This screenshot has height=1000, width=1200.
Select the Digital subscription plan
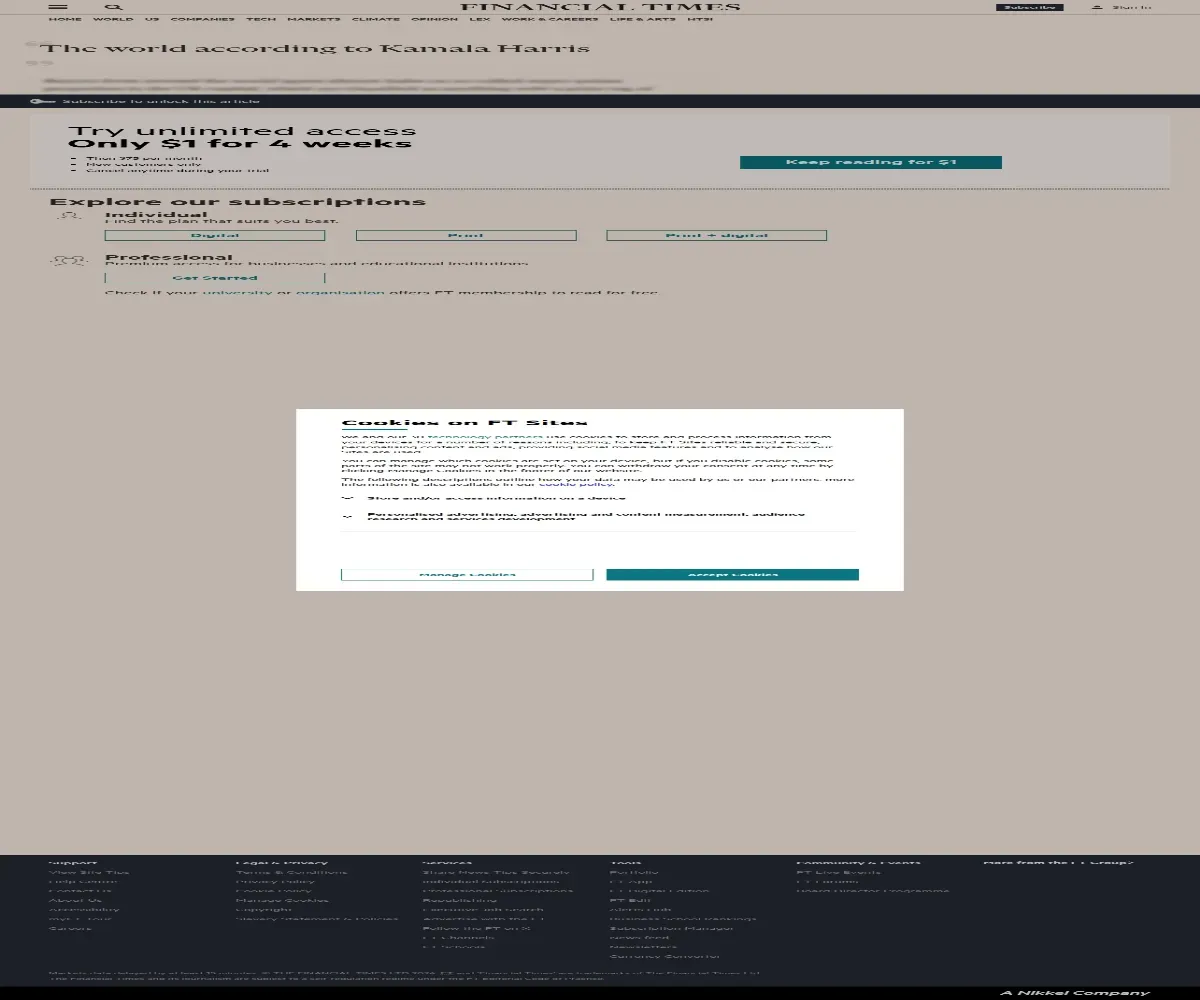click(215, 236)
